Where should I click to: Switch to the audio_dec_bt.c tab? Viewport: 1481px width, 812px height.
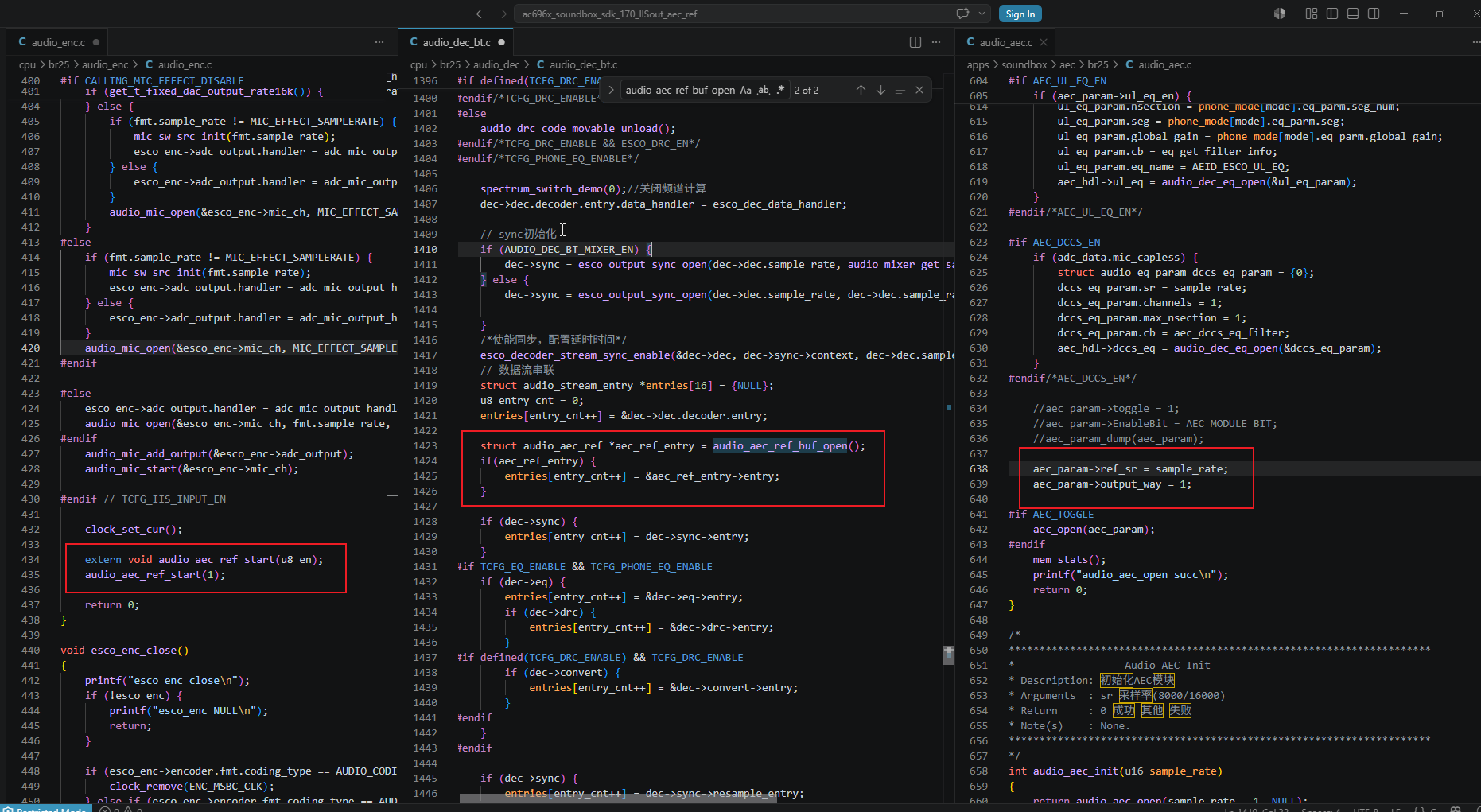[457, 42]
